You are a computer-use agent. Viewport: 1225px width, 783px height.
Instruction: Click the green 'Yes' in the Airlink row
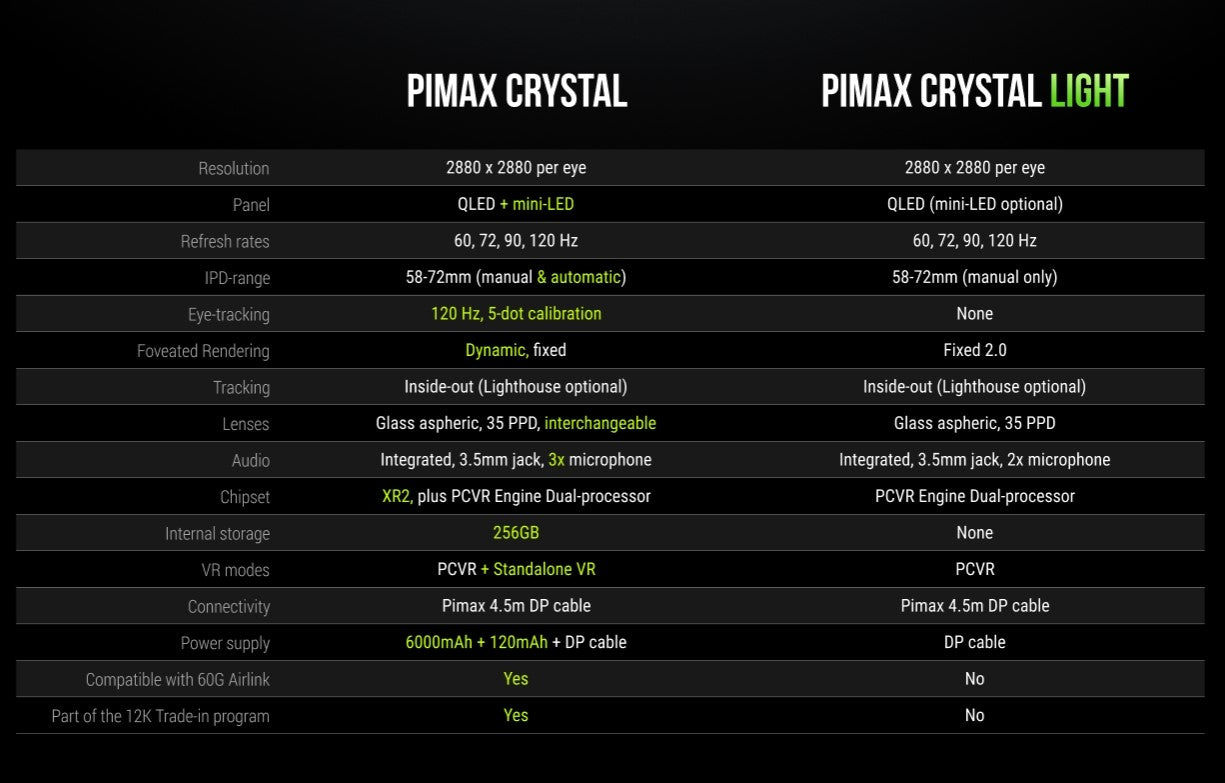click(x=516, y=679)
